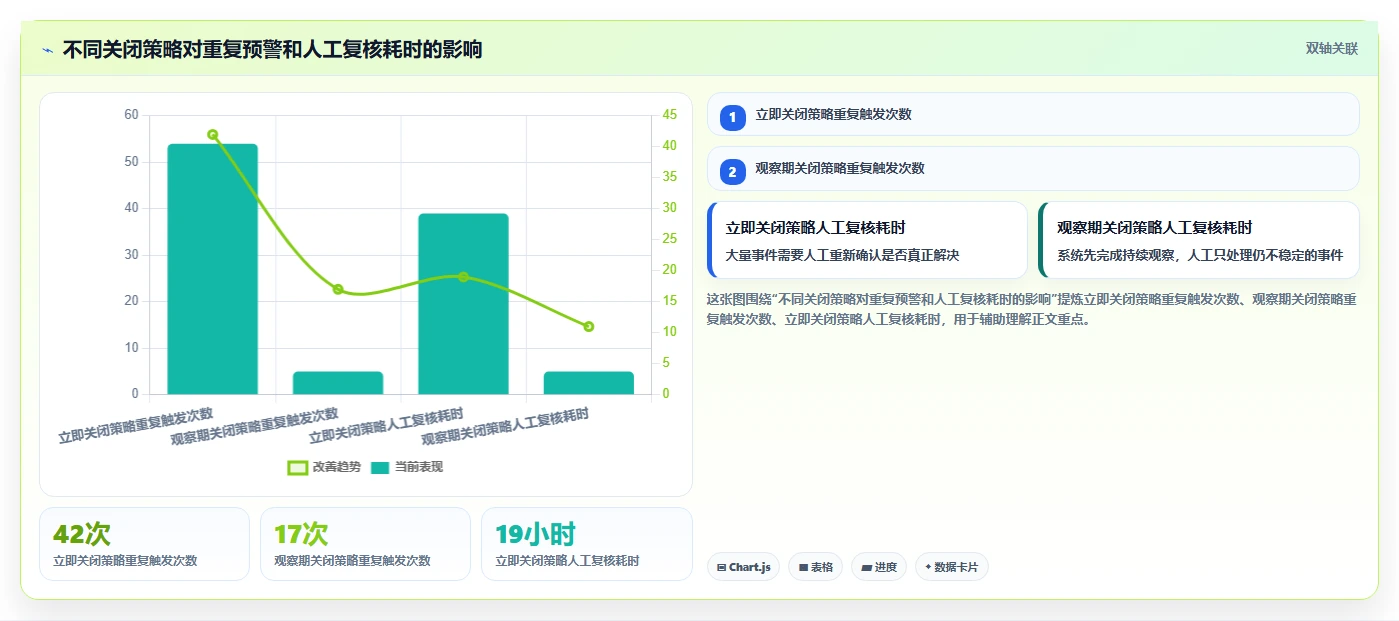Click the number 2 badge
The width and height of the screenshot is (1399, 621).
732,171
